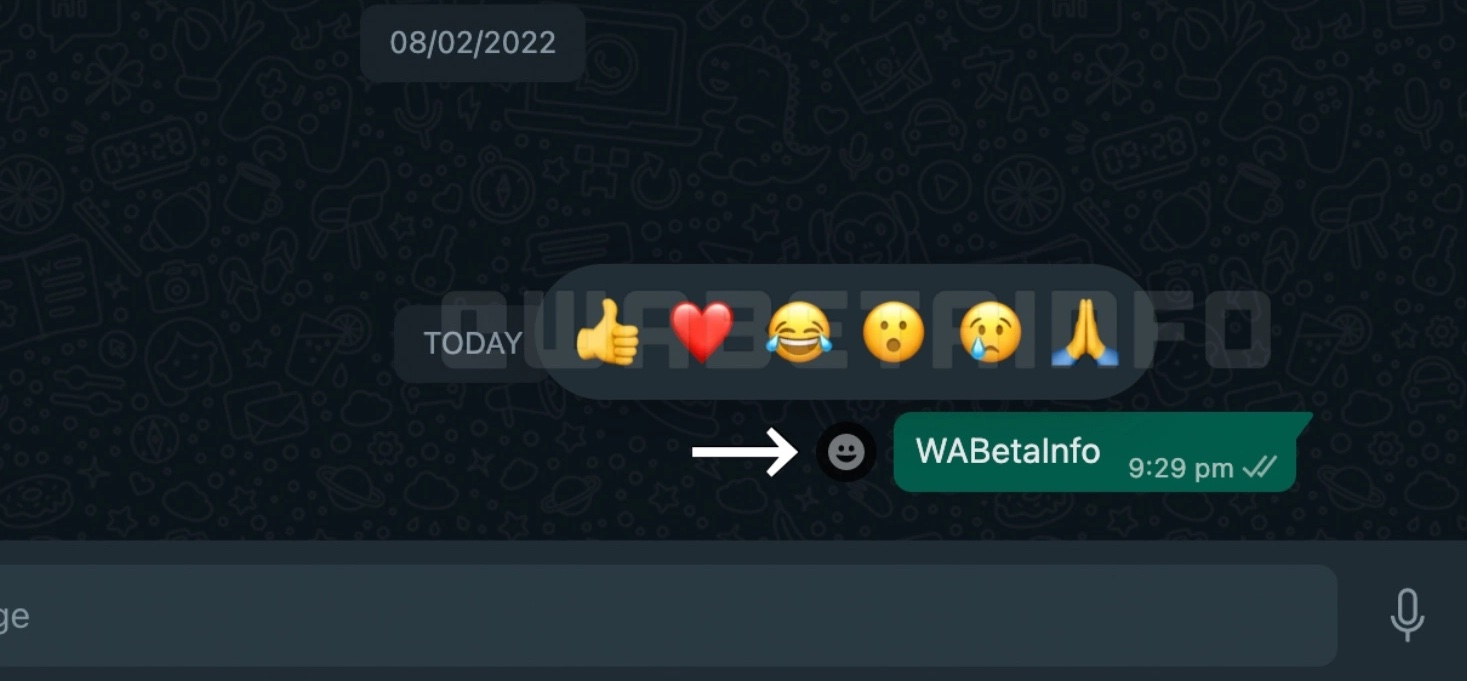Viewport: 1467px width, 681px height.
Task: Click the pointed tail of green bubble
Action: tap(1303, 420)
